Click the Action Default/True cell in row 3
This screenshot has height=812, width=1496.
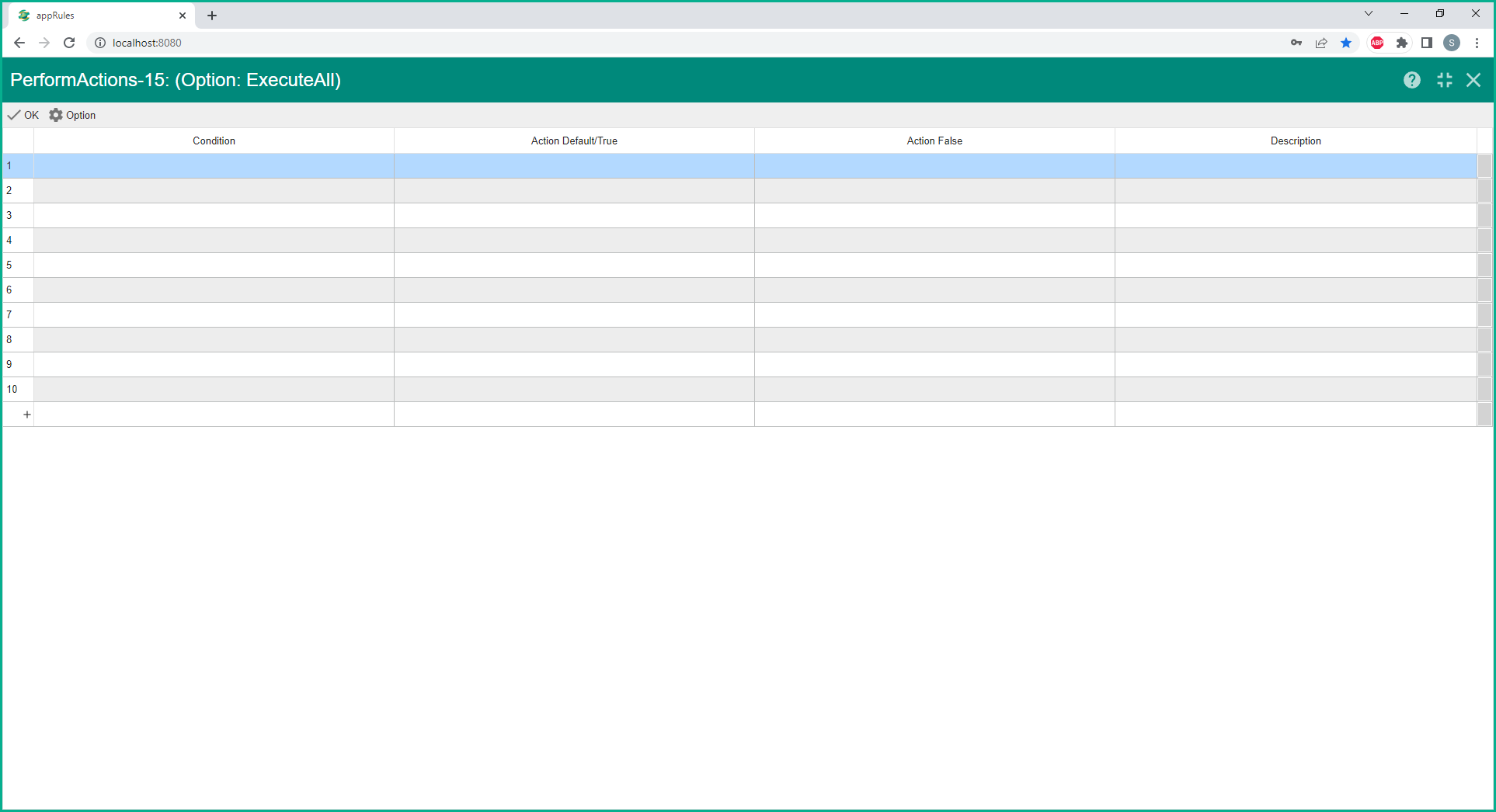click(x=574, y=215)
